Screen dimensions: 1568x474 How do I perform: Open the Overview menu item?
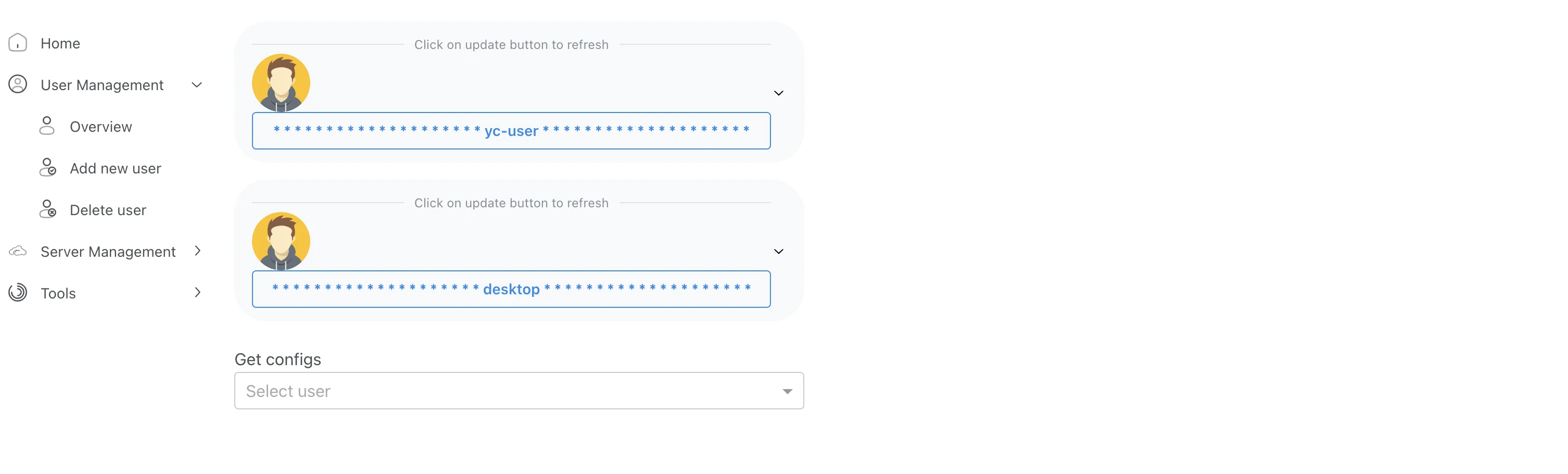[100, 127]
